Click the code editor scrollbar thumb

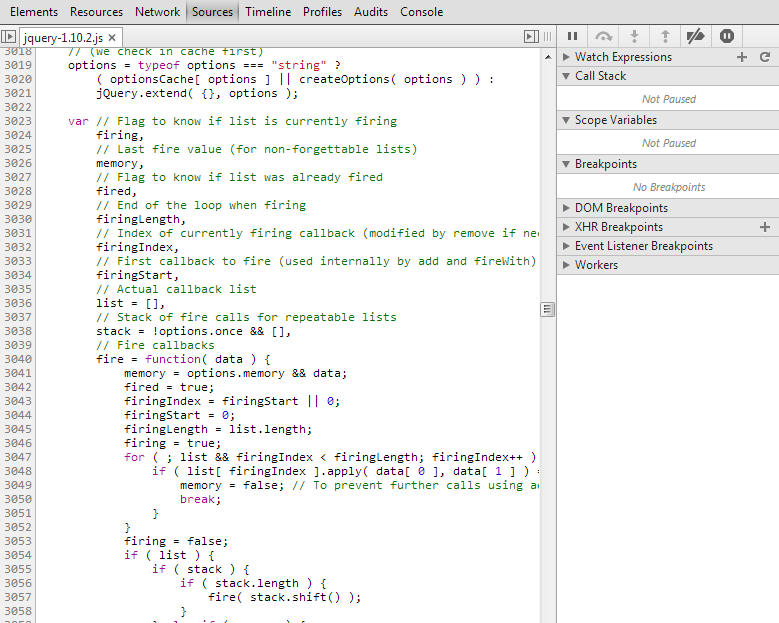(x=547, y=310)
